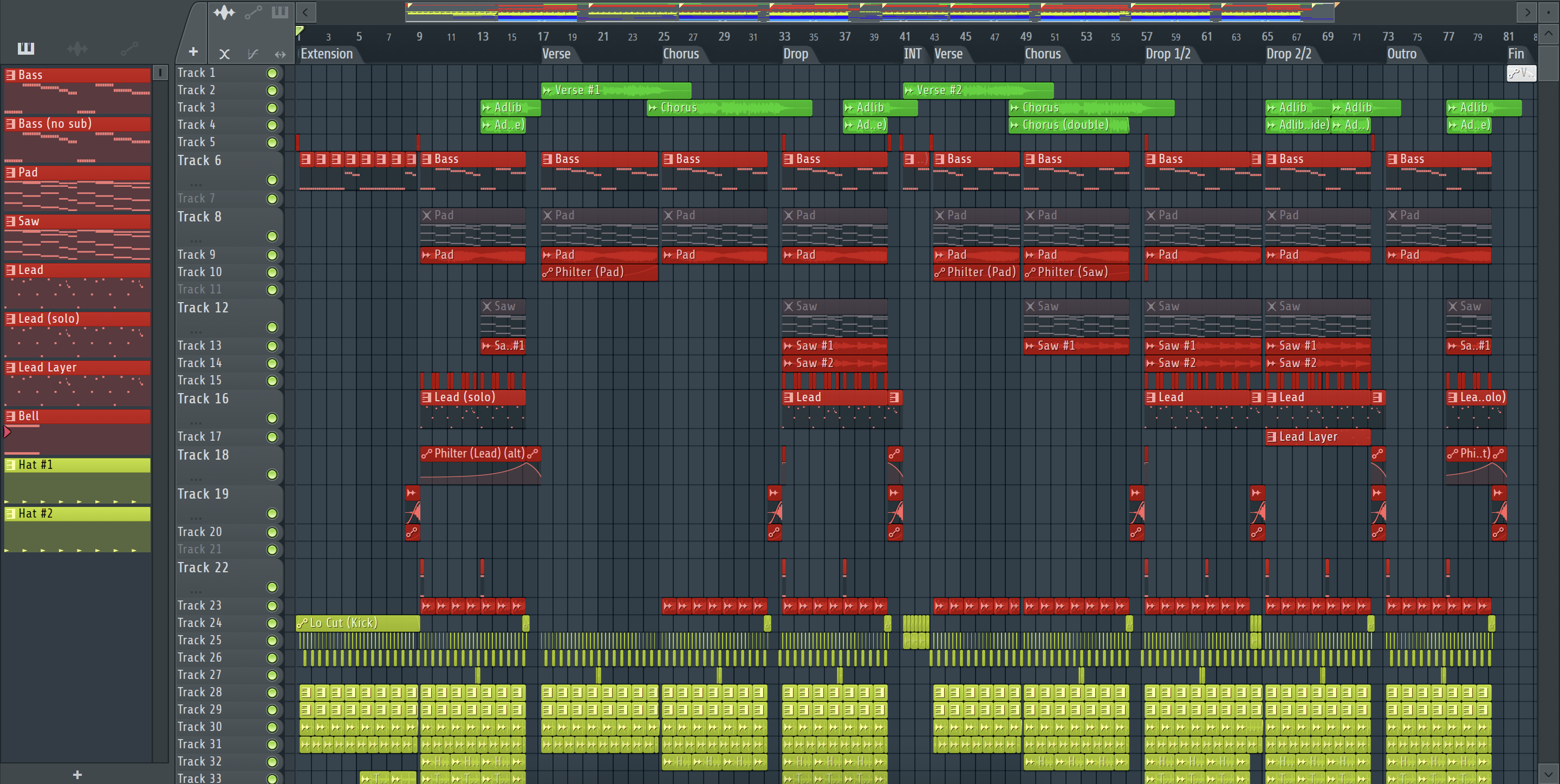Focus audio clips in playlist toolbar
This screenshot has height=784, width=1560.
(x=224, y=12)
